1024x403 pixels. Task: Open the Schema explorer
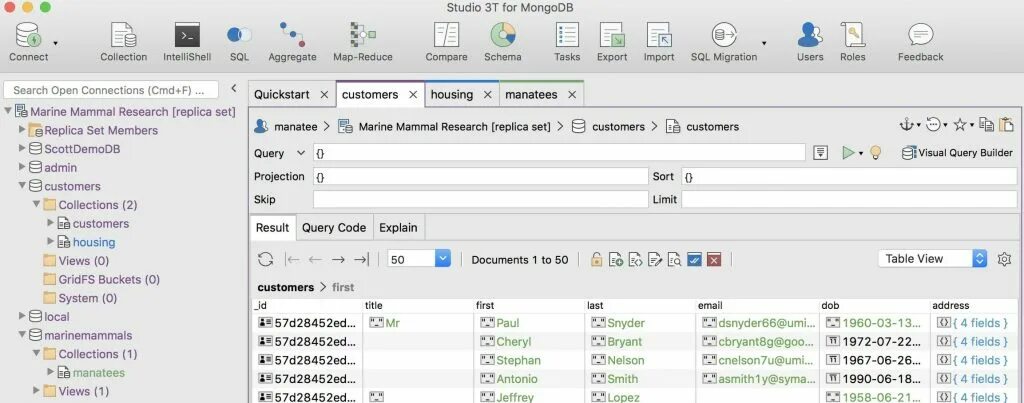pos(503,35)
